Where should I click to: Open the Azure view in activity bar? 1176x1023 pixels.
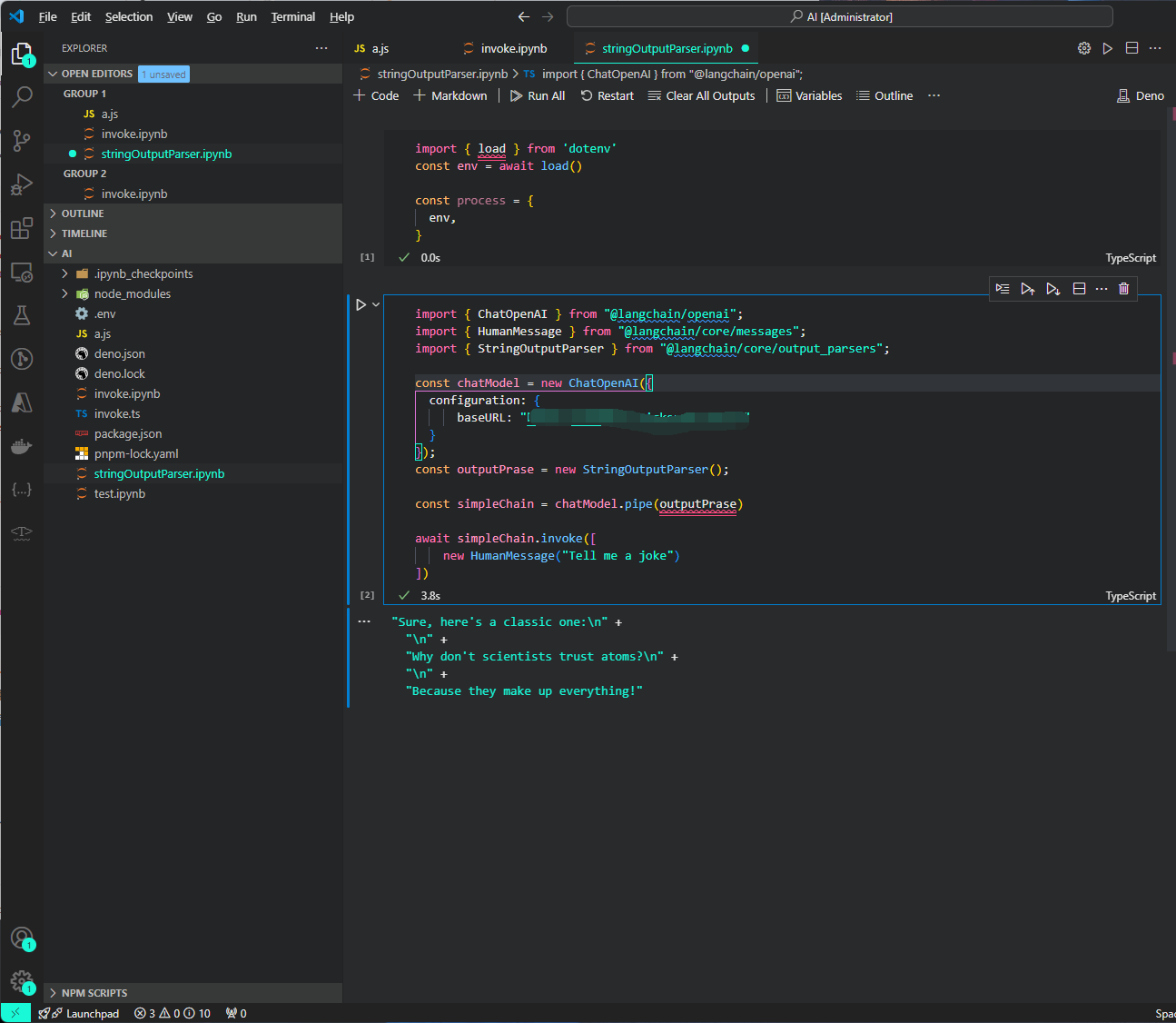[x=22, y=402]
